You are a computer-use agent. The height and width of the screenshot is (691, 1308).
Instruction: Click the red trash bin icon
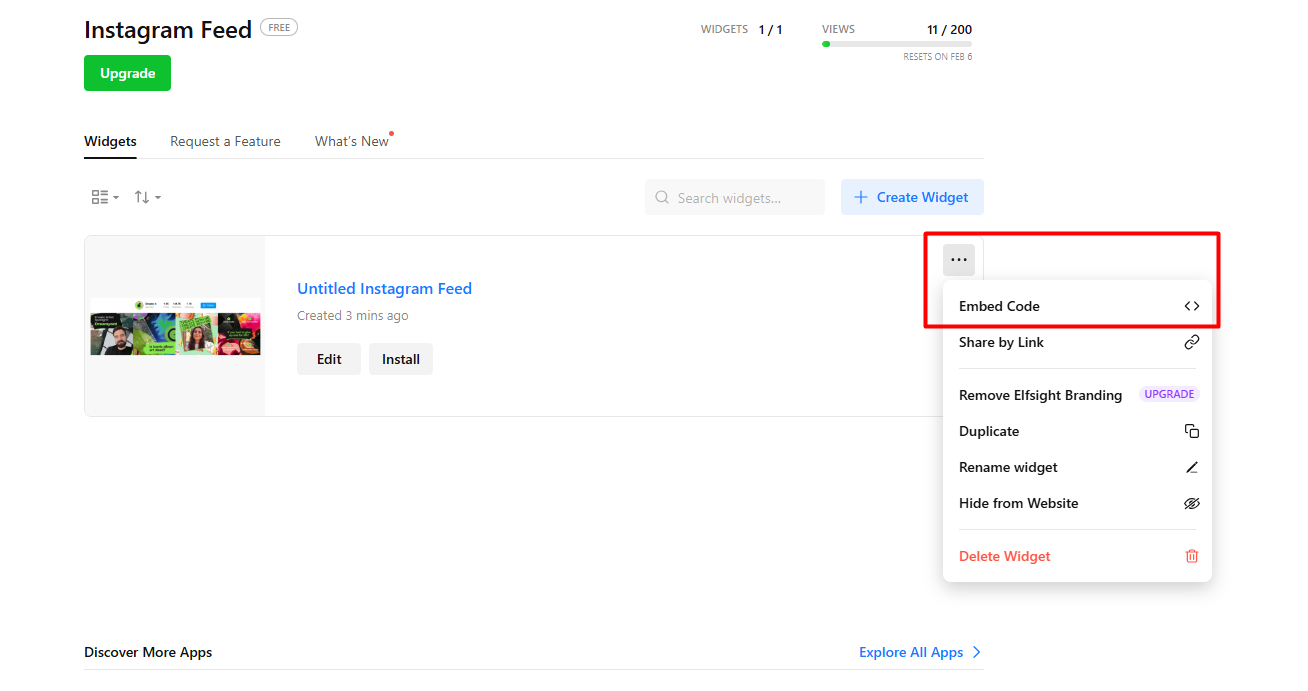(1191, 556)
